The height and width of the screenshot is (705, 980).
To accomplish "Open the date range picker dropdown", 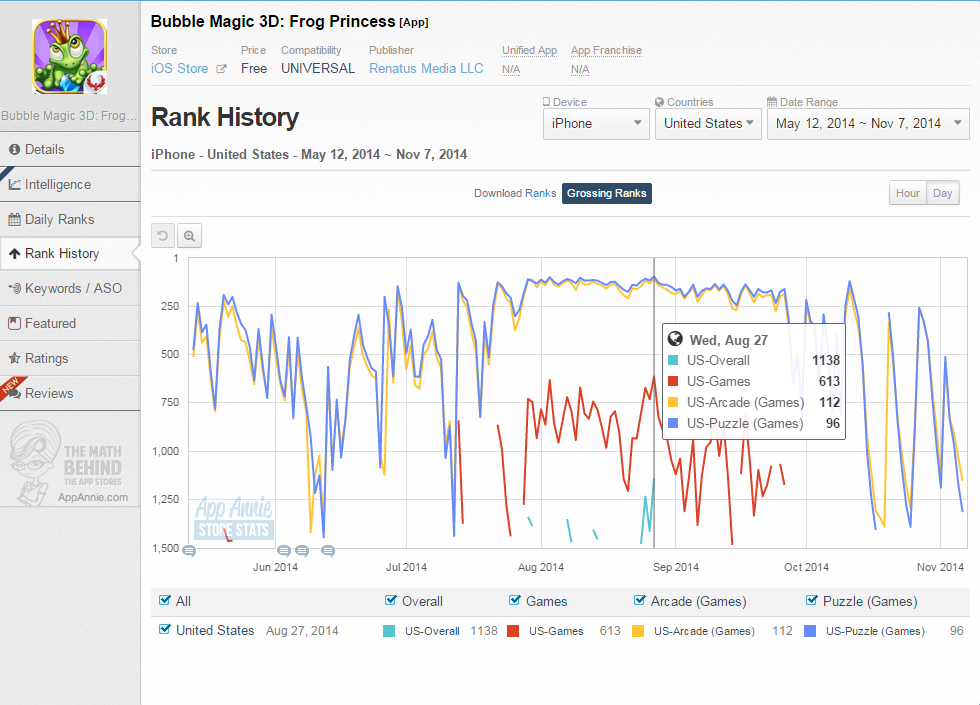I will pos(868,124).
